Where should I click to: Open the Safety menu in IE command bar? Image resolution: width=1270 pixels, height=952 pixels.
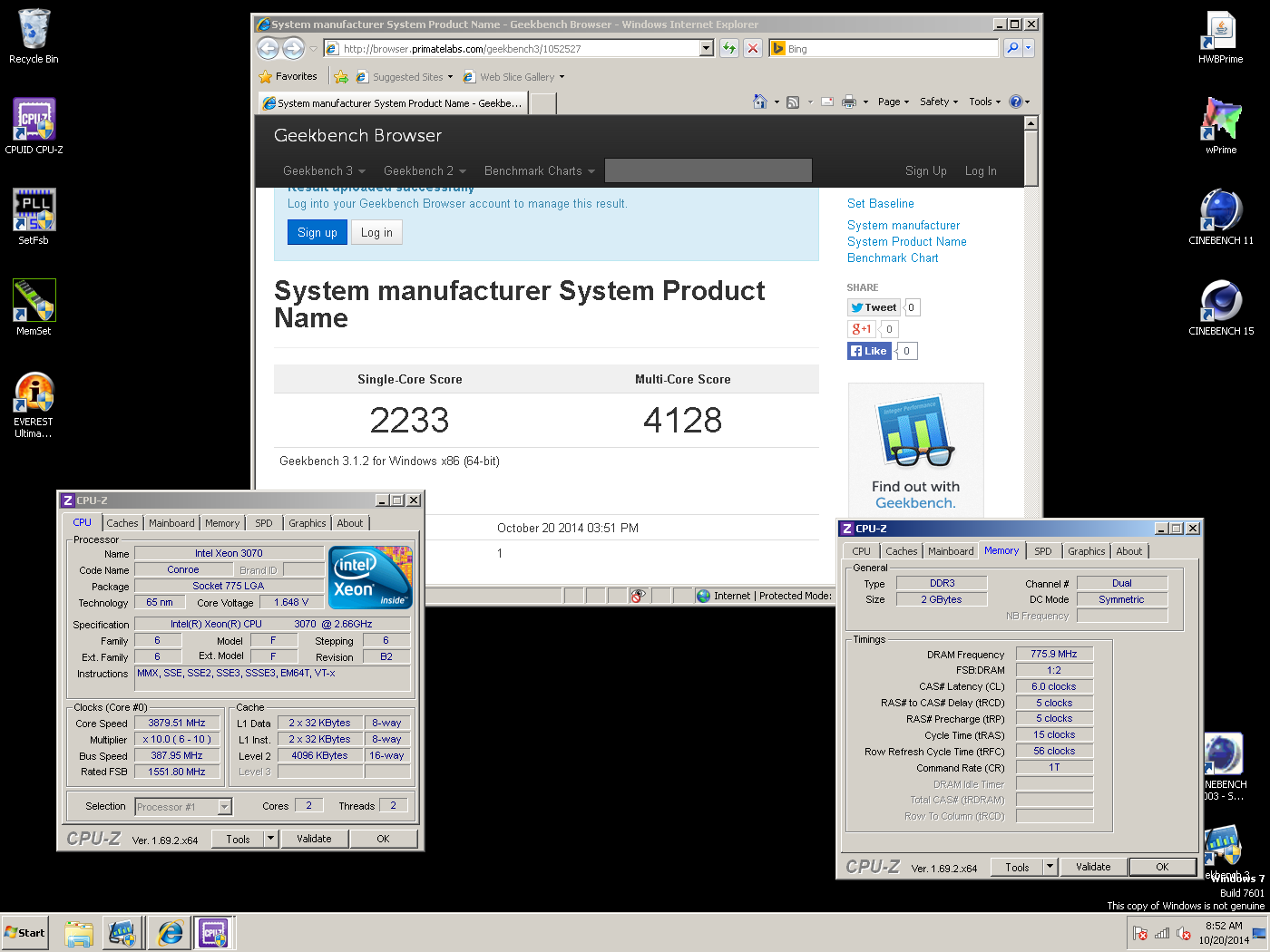pos(939,102)
